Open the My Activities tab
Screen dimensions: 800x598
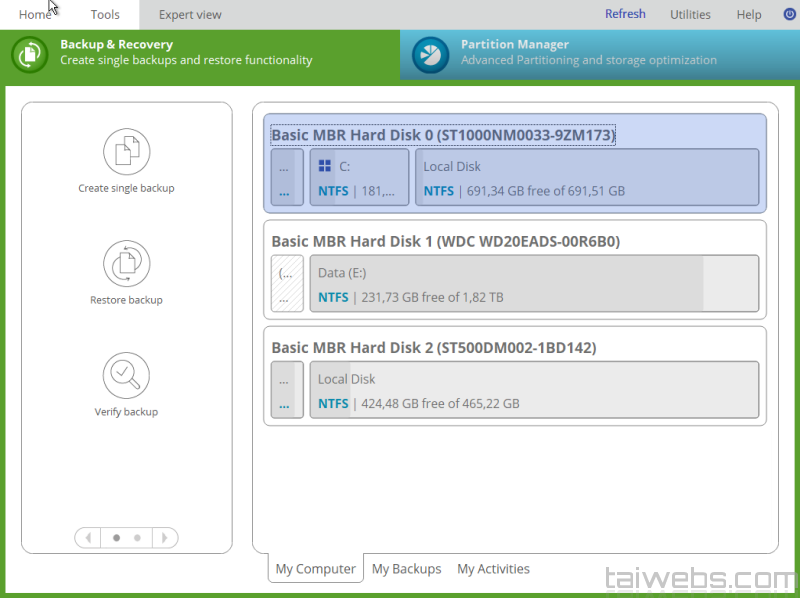point(493,569)
